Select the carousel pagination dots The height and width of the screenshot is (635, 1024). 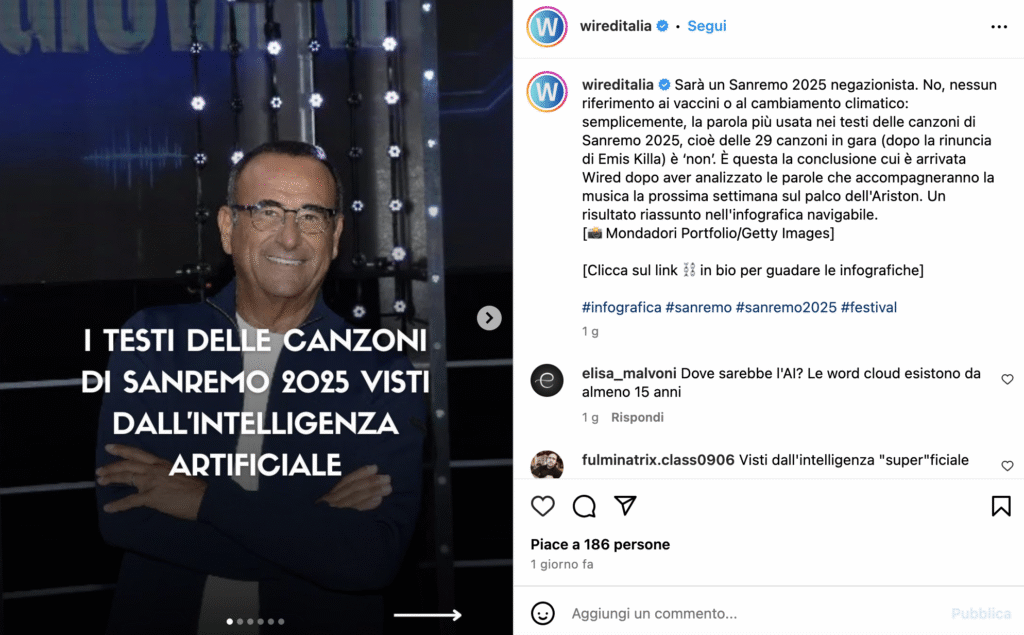[255, 621]
